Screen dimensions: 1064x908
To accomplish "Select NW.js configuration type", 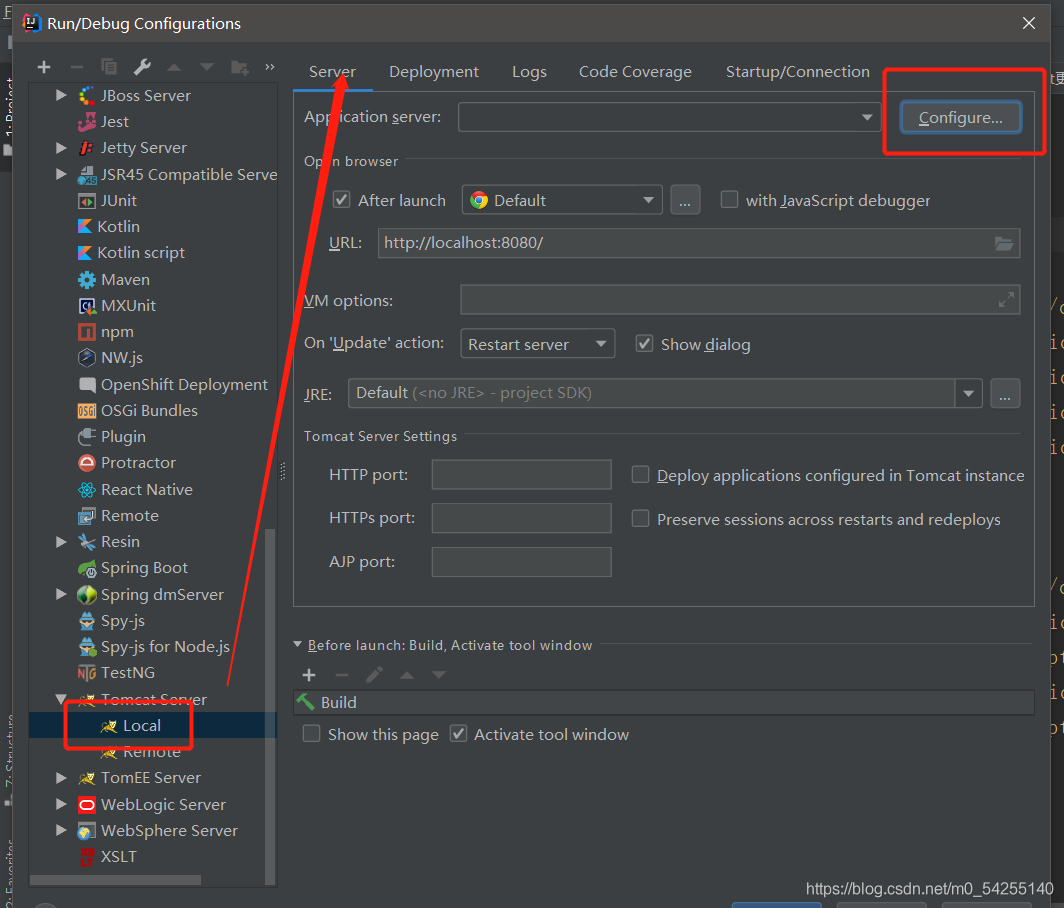I will pyautogui.click(x=111, y=358).
